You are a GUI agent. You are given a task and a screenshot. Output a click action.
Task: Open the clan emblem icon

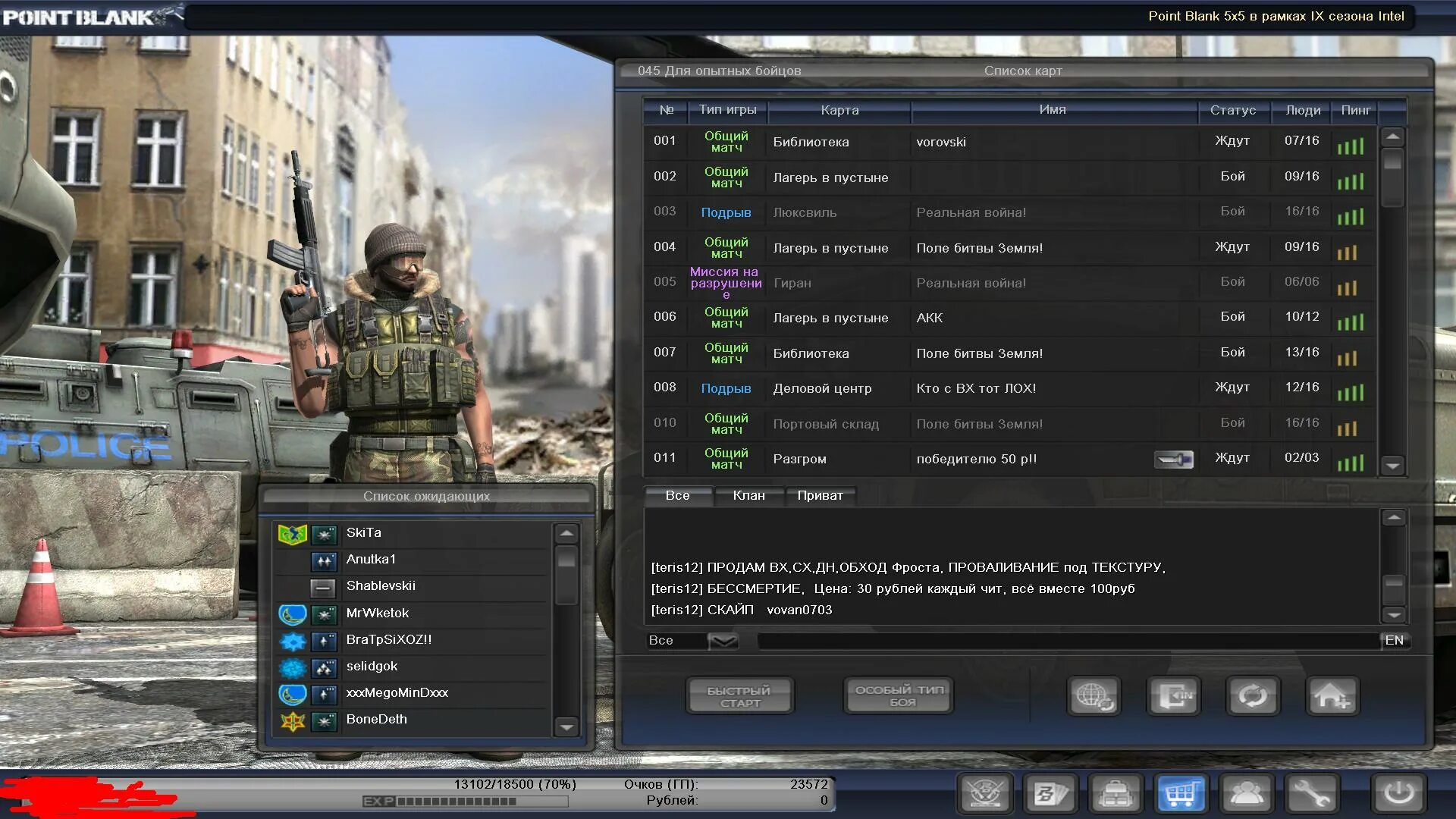point(985,794)
